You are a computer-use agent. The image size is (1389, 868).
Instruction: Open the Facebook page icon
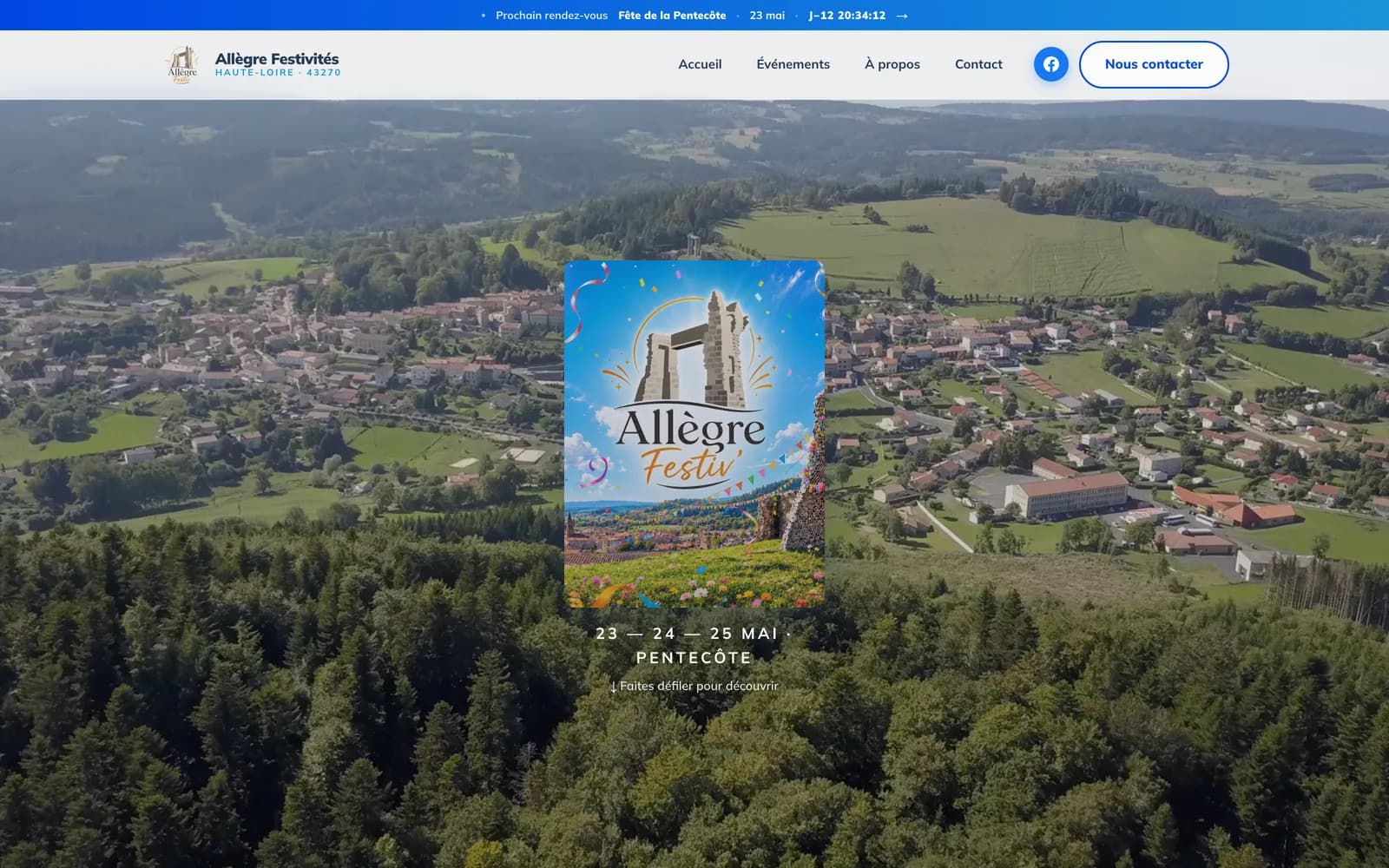click(1050, 64)
